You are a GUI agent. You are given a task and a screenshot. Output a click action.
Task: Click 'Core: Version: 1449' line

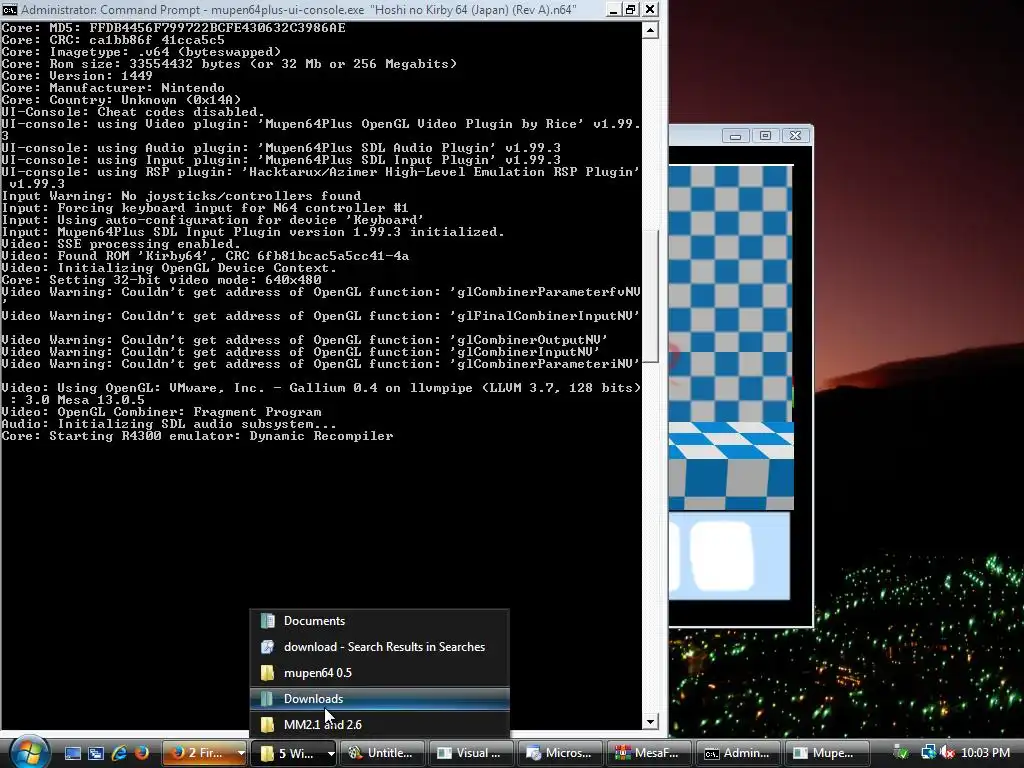(x=77, y=76)
